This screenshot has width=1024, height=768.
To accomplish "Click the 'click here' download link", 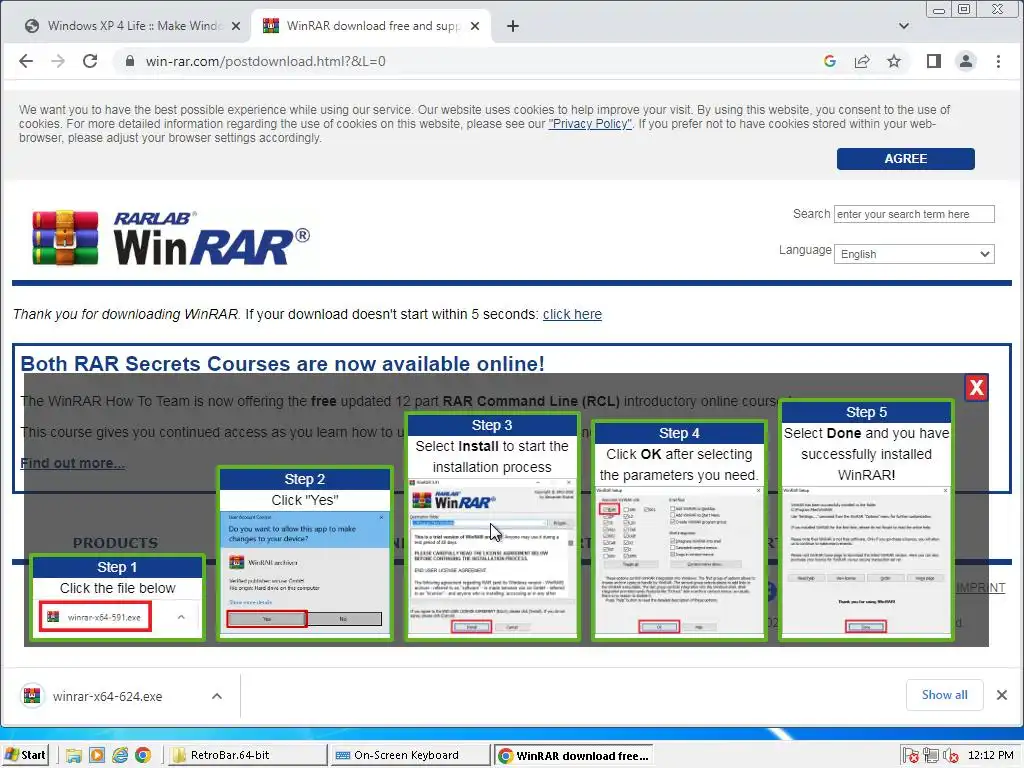I will click(572, 314).
